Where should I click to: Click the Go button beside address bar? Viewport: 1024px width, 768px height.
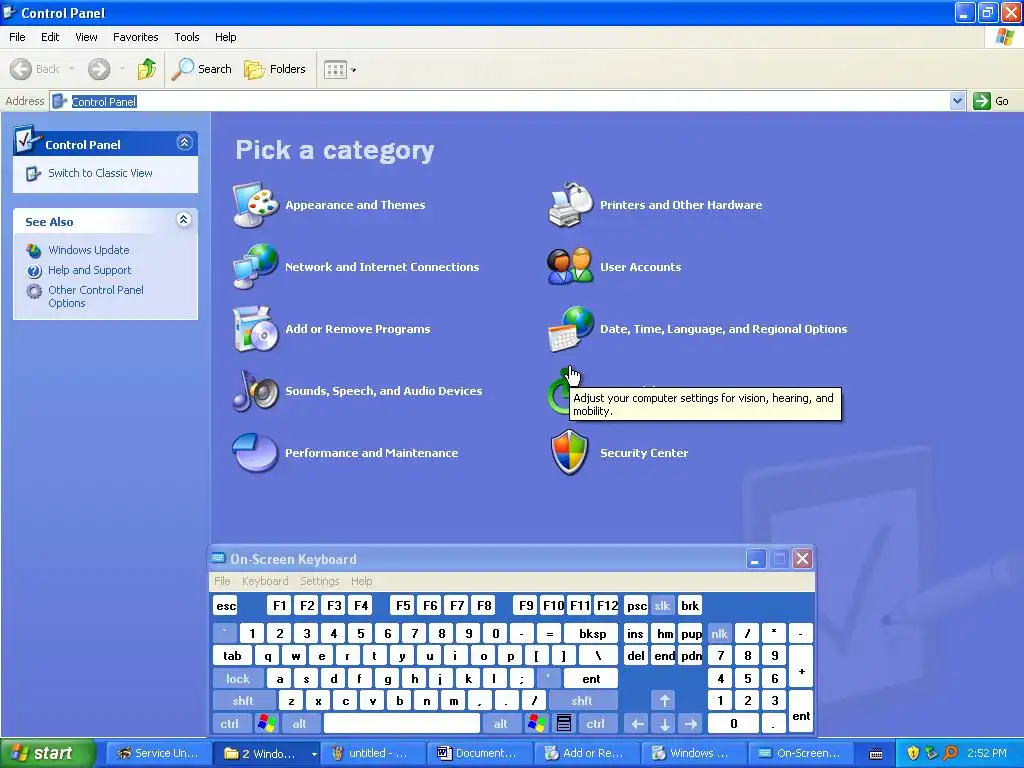tap(991, 101)
